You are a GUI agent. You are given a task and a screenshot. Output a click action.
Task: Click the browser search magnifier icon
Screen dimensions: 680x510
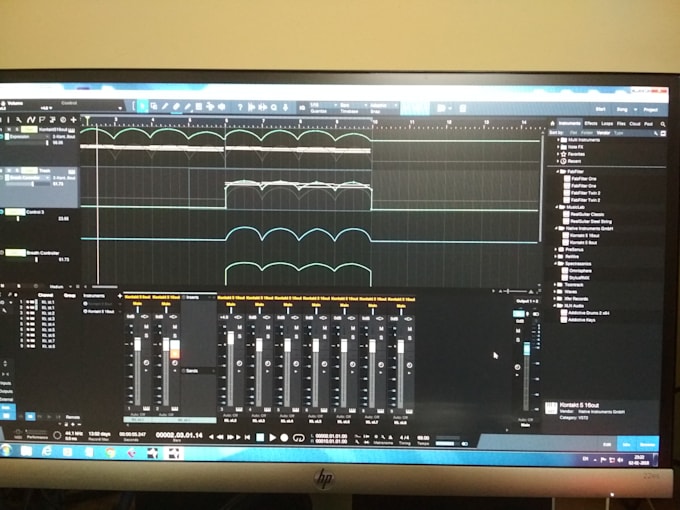click(663, 124)
